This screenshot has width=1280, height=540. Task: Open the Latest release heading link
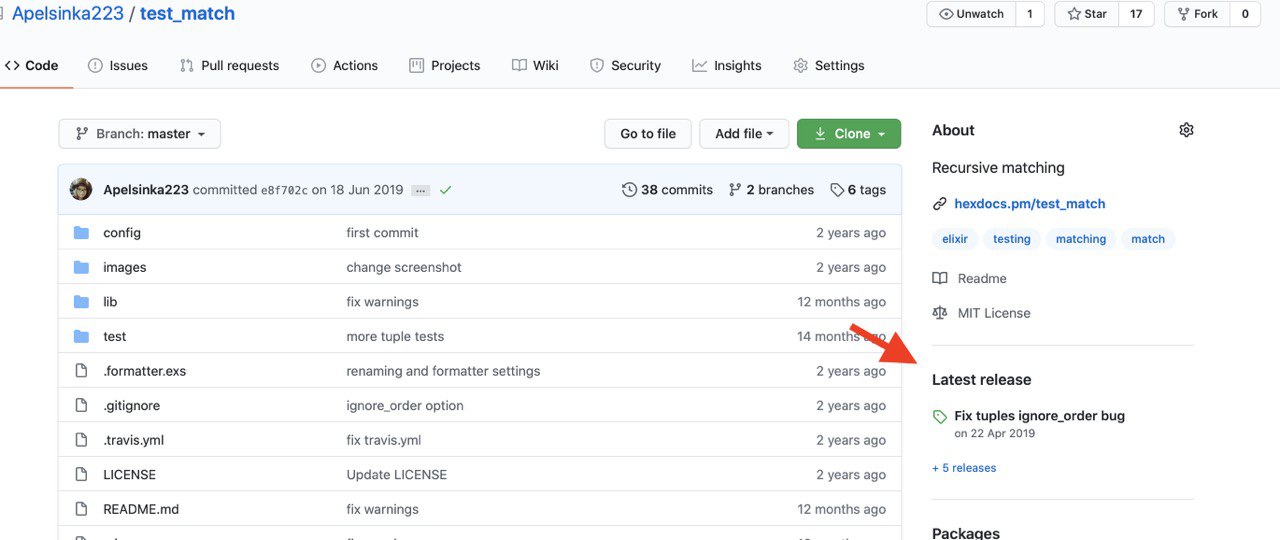click(981, 380)
